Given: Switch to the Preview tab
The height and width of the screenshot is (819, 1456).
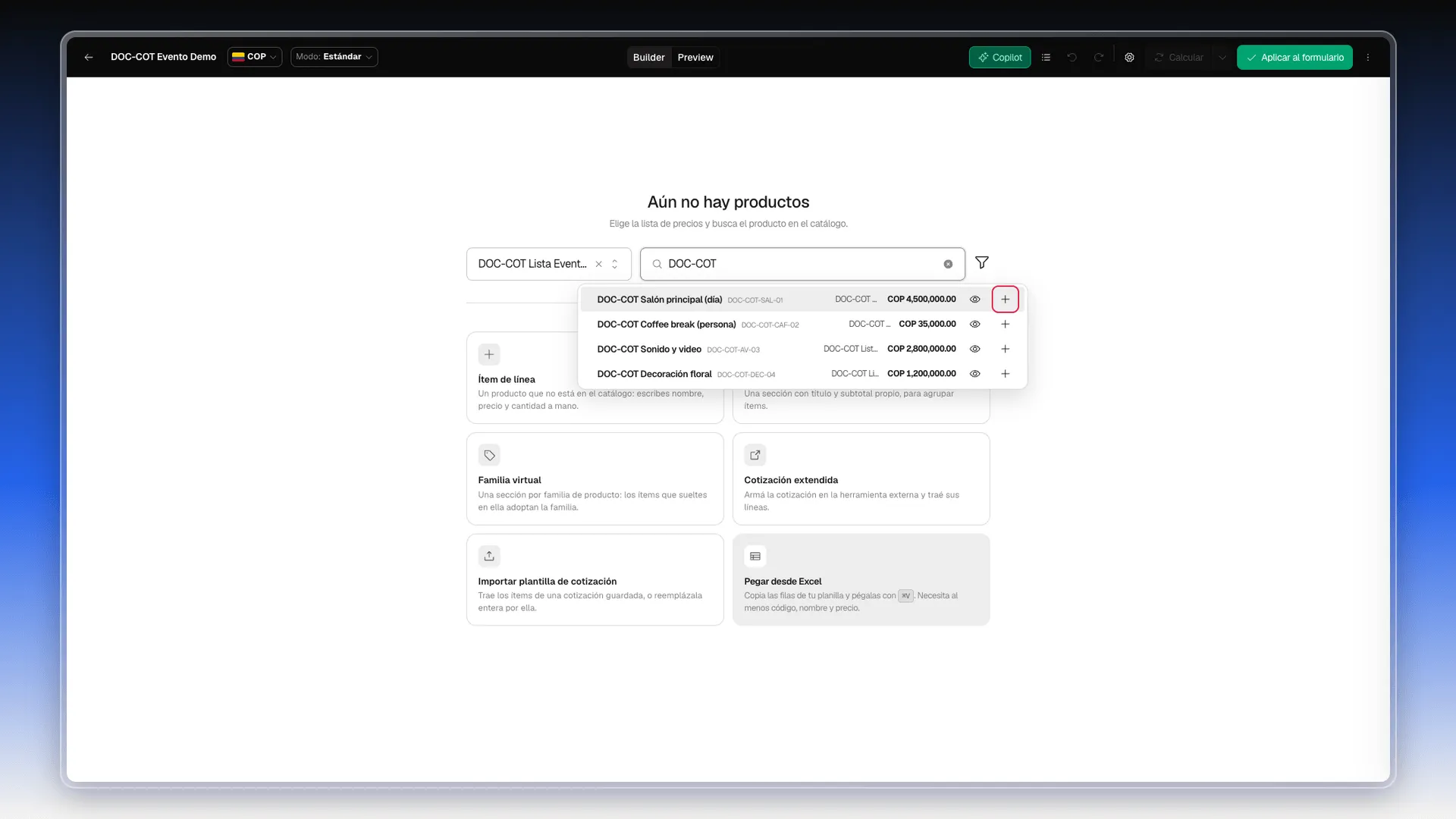Looking at the screenshot, I should coord(695,58).
